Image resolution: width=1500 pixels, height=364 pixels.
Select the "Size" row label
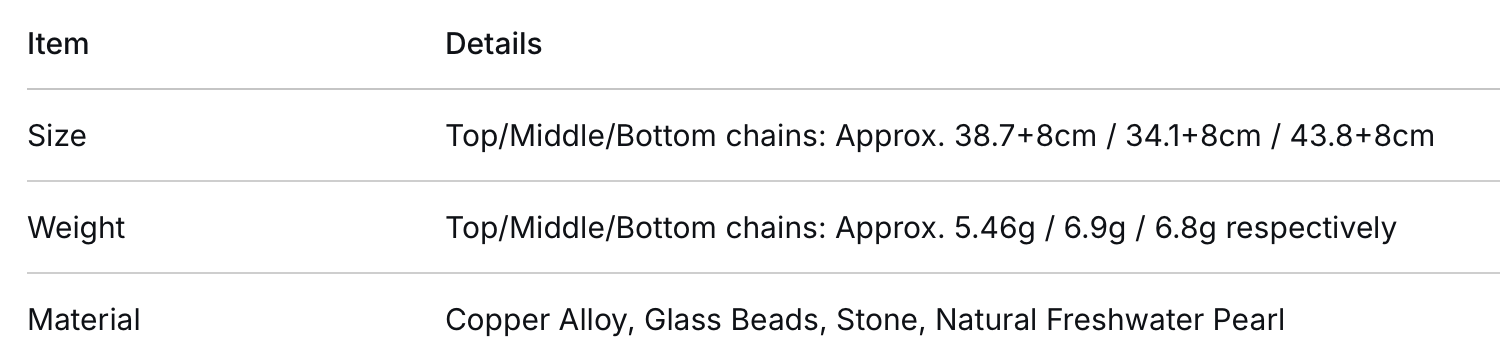(x=57, y=135)
